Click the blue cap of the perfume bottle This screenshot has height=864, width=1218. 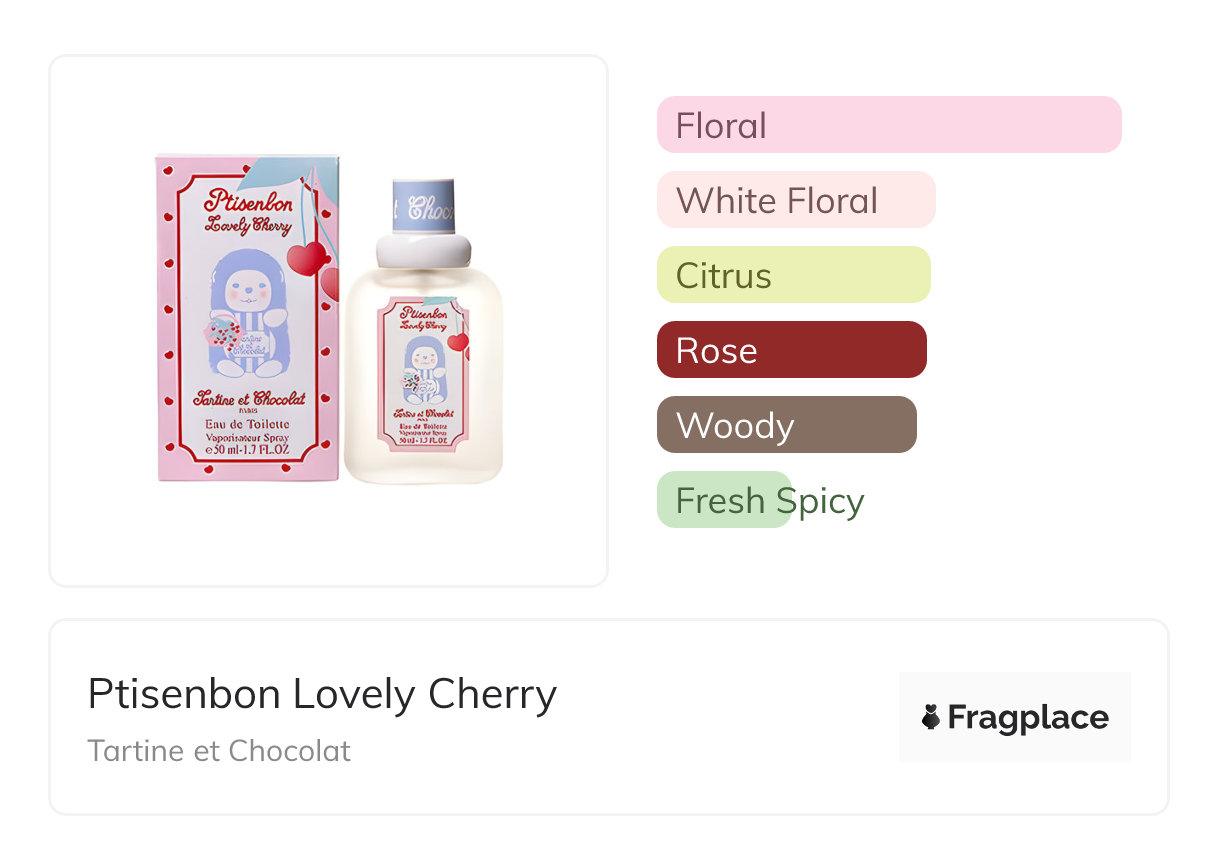(x=423, y=205)
